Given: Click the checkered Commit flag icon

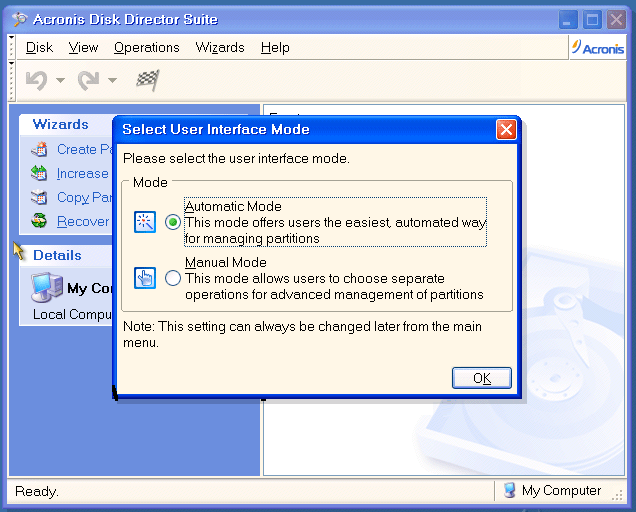Looking at the screenshot, I should point(148,80).
